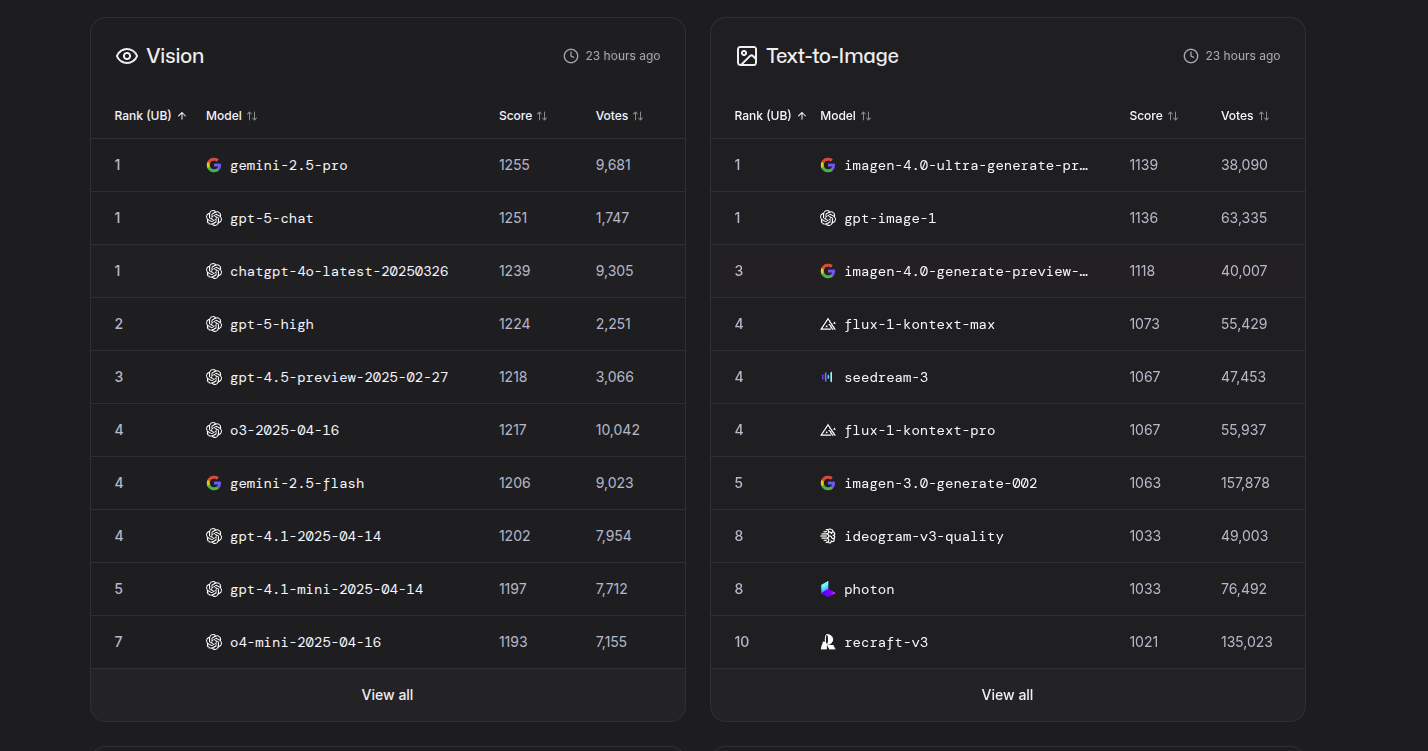Select imagen-3.0-generate-002 model name
Screen dimensions: 1428x751
[941, 483]
